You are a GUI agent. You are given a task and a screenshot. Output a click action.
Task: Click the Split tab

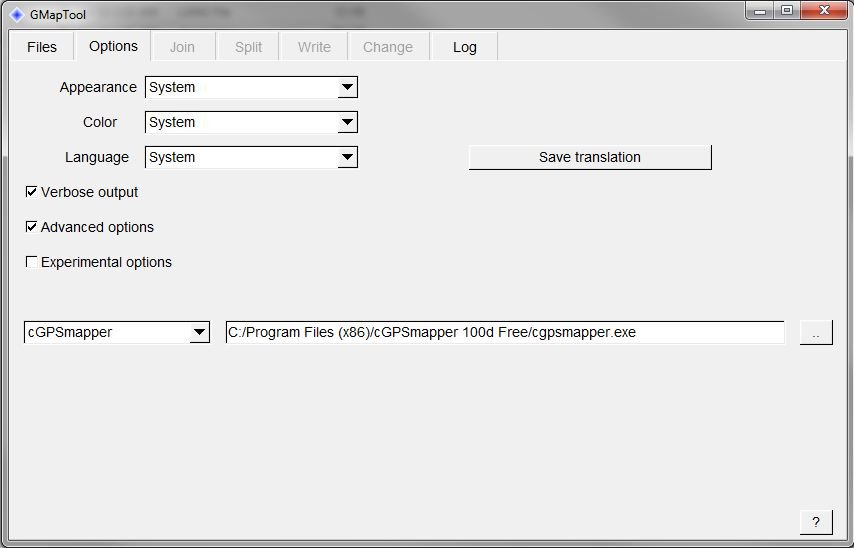click(248, 47)
